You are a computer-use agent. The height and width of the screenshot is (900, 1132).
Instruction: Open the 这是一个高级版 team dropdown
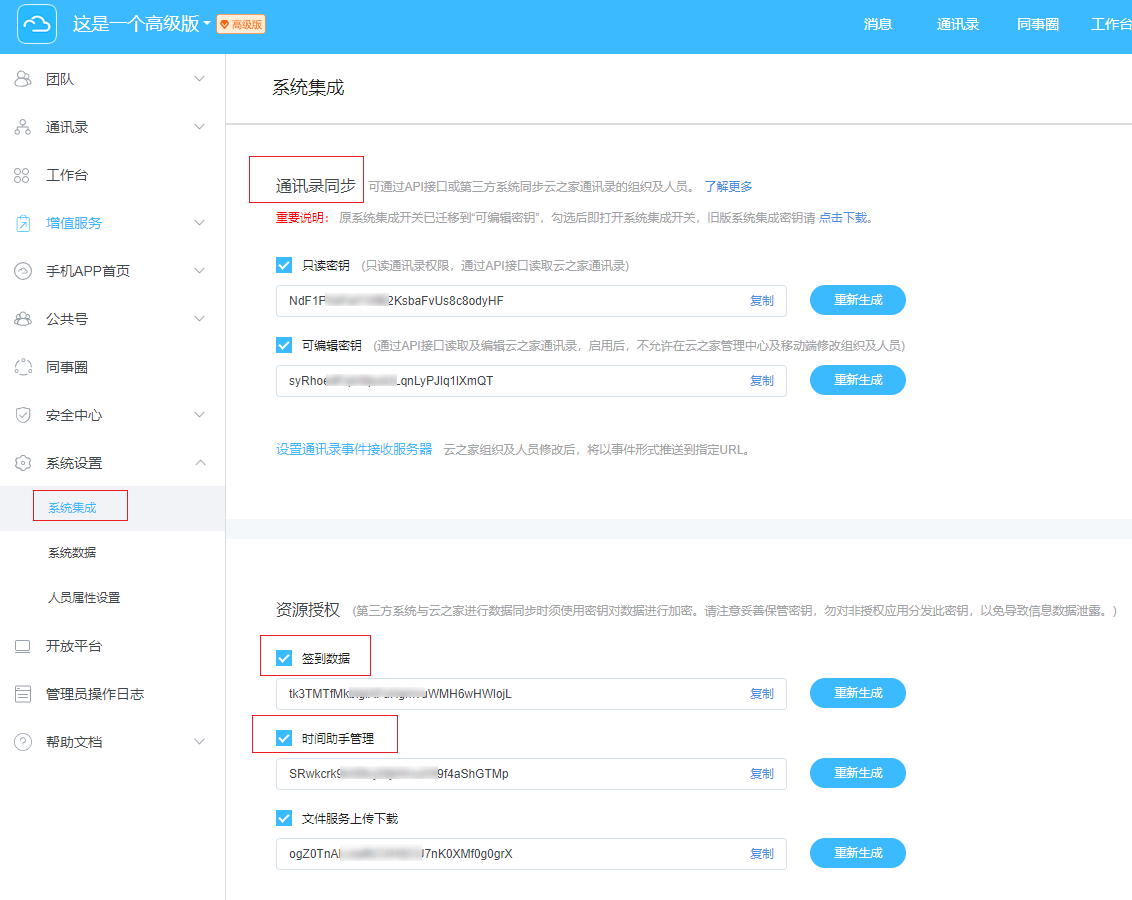click(x=206, y=24)
